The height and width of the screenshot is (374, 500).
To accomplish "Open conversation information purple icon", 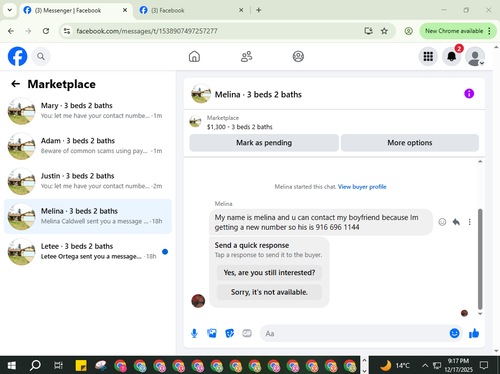I will click(469, 94).
